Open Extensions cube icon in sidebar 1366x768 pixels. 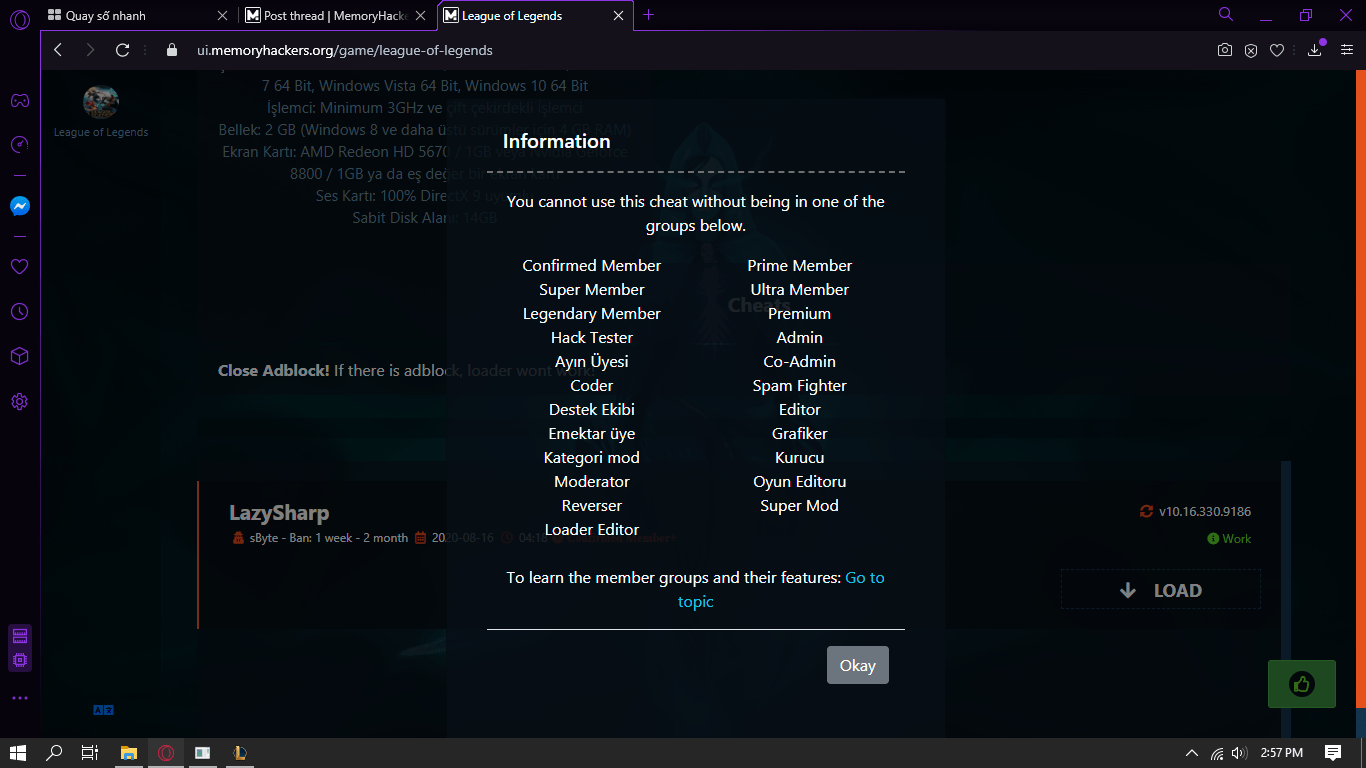pyautogui.click(x=19, y=357)
